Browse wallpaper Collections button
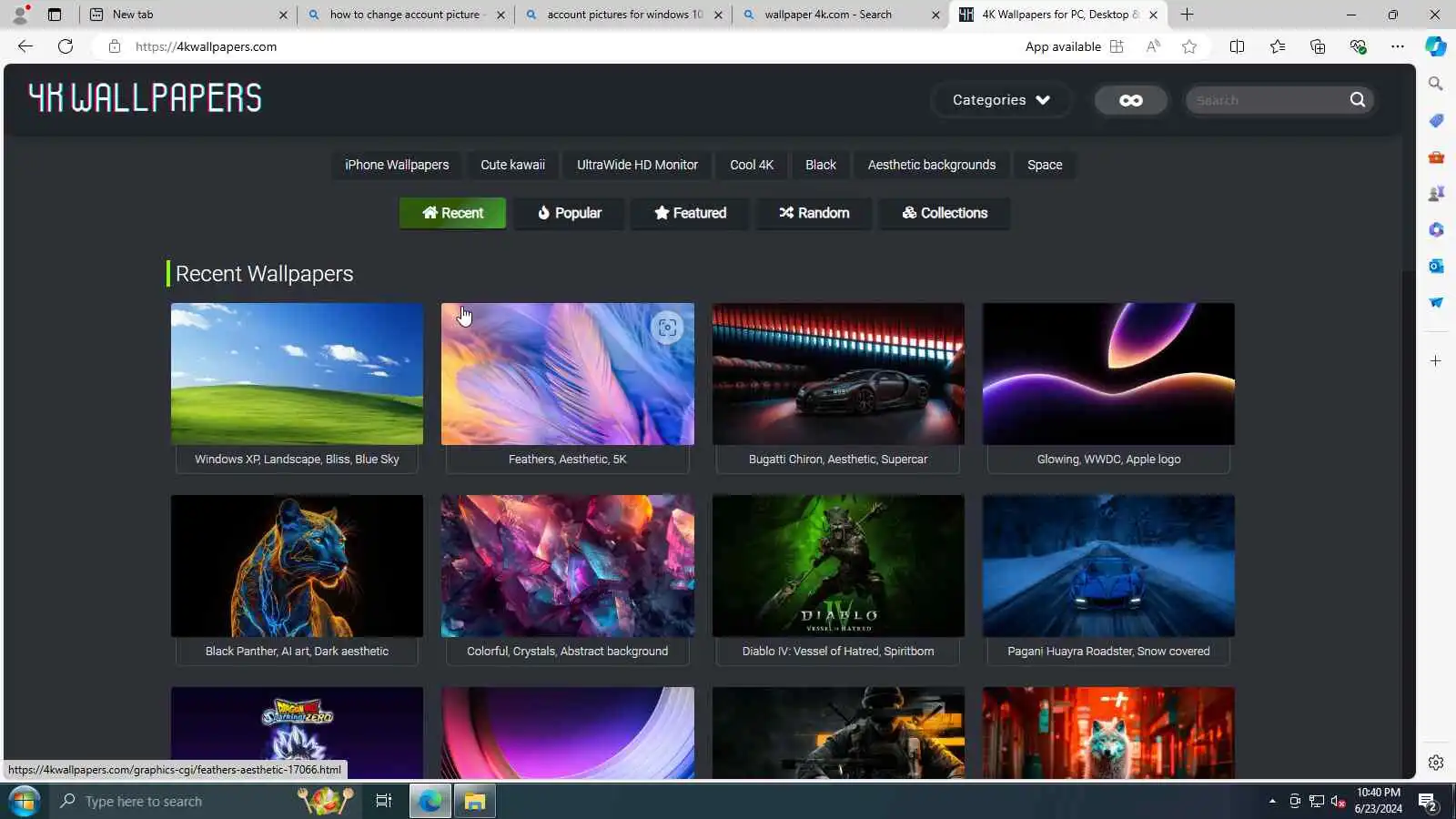 coord(945,213)
